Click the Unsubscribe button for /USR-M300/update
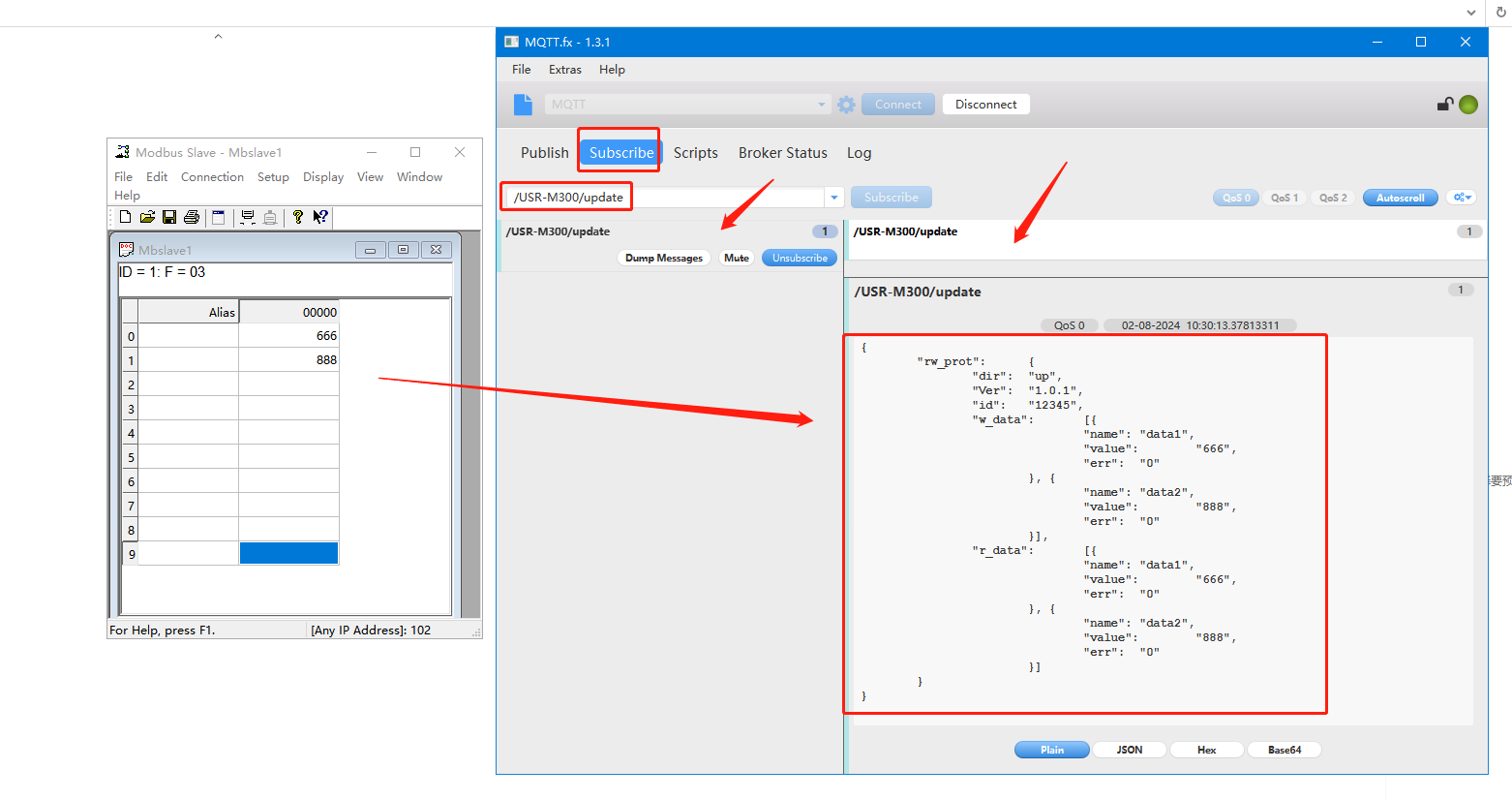Viewport: 1512px width, 800px height. [800, 258]
